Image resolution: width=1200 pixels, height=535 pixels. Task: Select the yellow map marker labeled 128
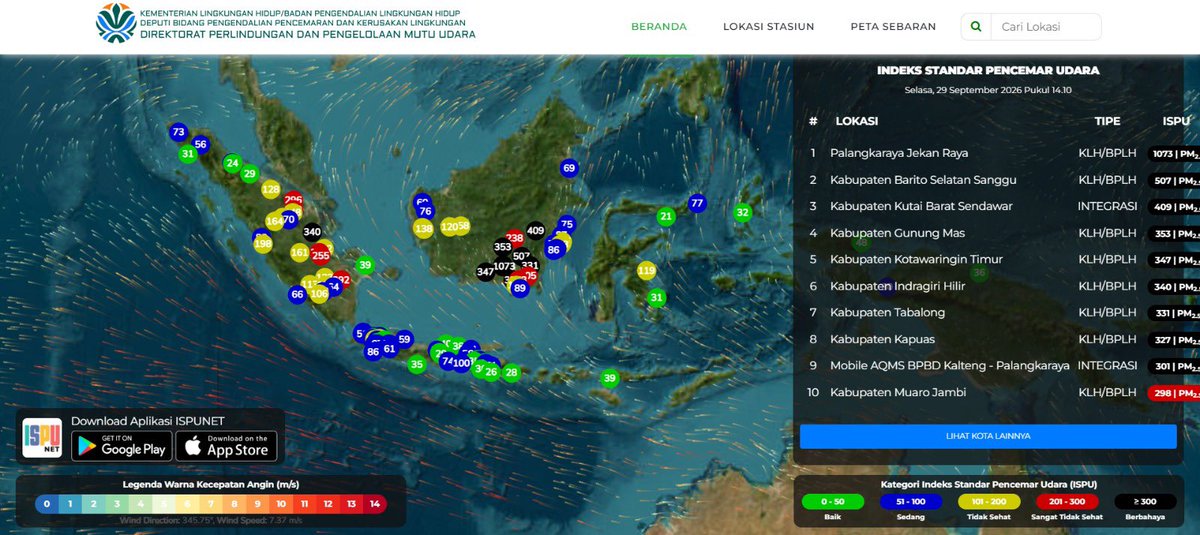(271, 189)
